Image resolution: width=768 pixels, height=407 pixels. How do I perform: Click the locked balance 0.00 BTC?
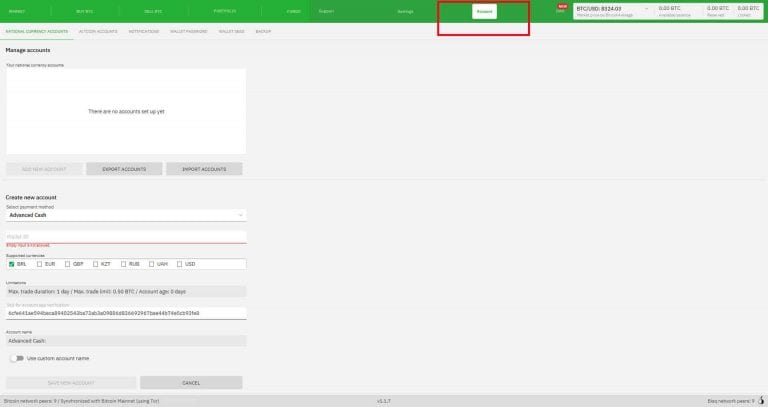click(748, 8)
